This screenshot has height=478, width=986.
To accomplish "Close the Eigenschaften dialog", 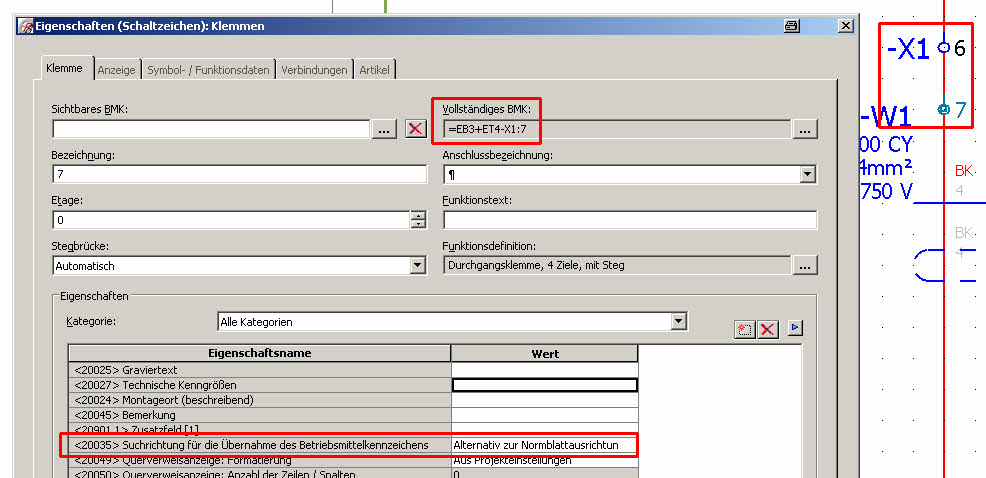I will coord(846,26).
